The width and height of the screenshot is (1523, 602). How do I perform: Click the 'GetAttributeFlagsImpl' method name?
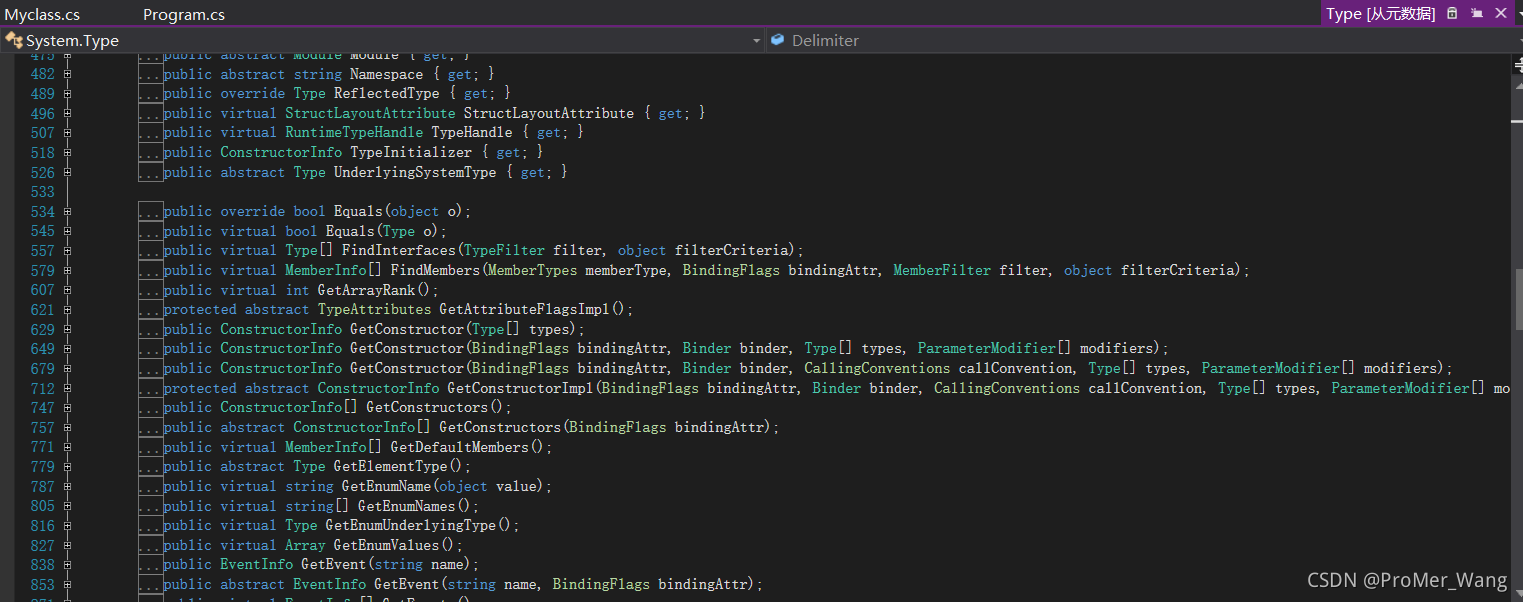point(524,309)
